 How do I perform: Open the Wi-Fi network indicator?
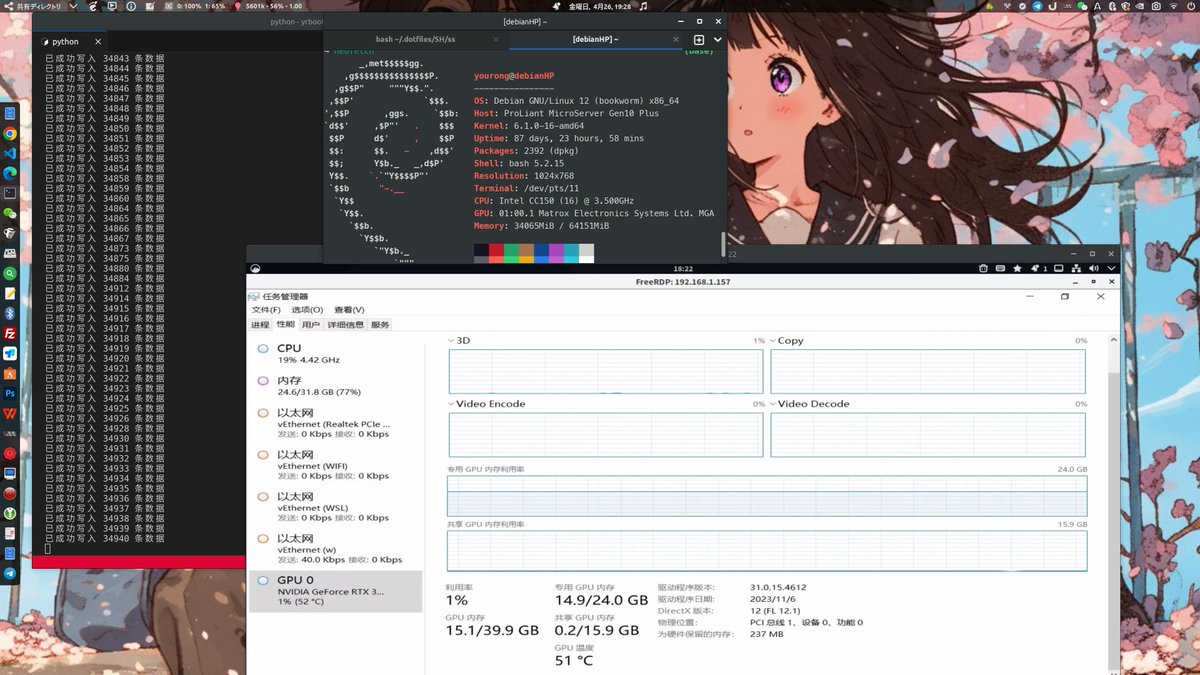tap(1174, 6)
